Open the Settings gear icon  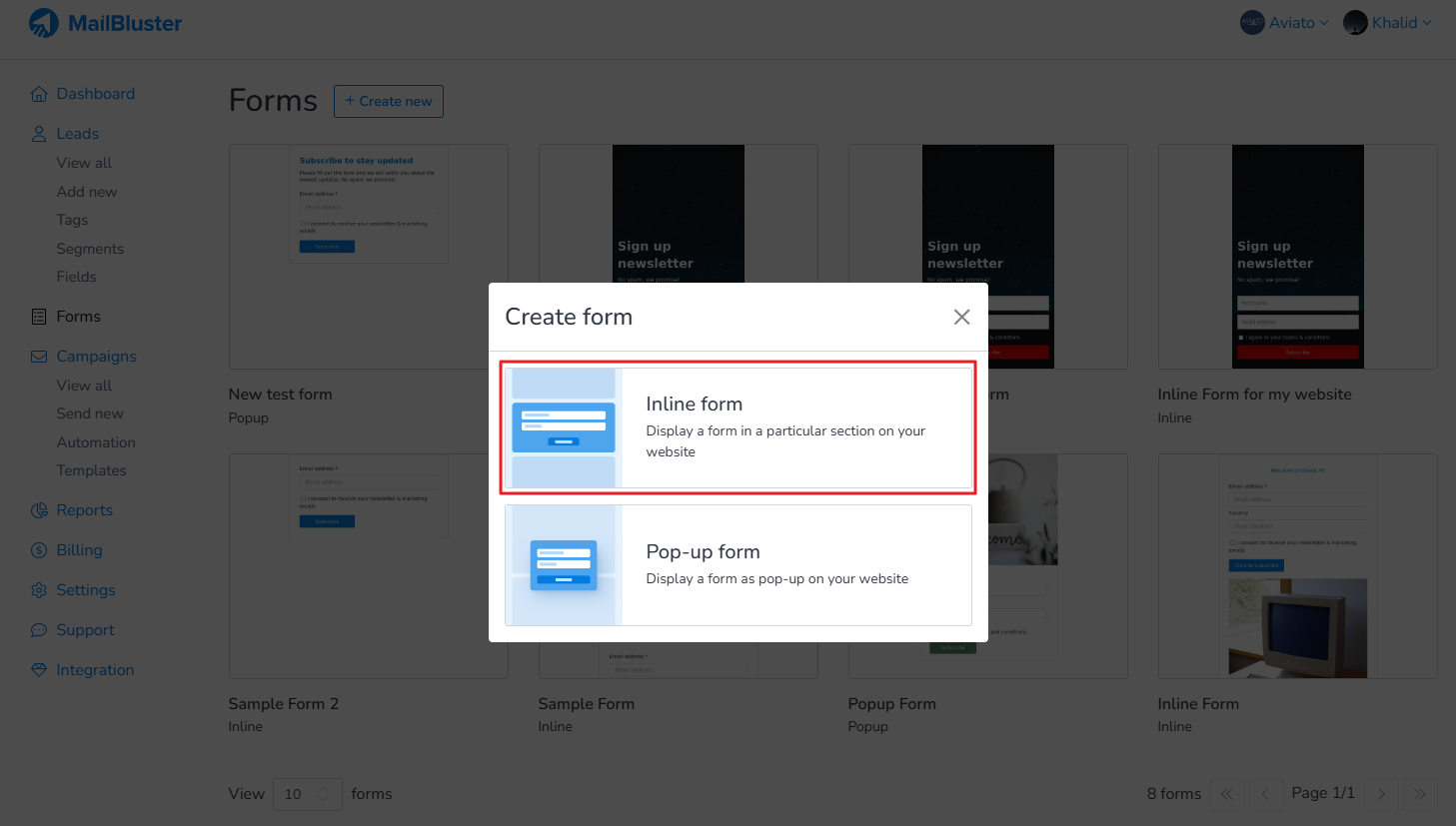[x=38, y=589]
